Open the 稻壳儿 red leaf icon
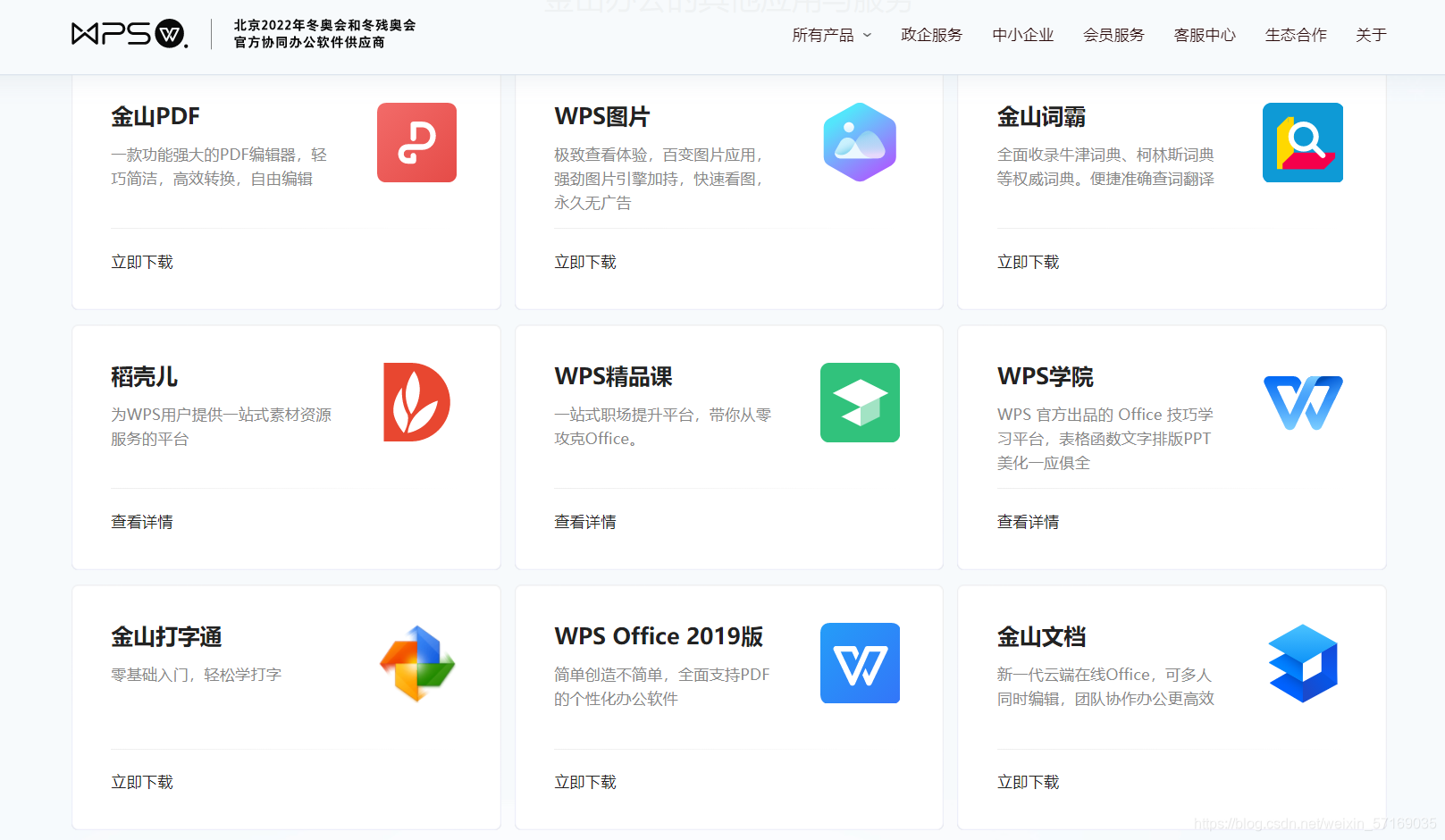 (x=416, y=402)
